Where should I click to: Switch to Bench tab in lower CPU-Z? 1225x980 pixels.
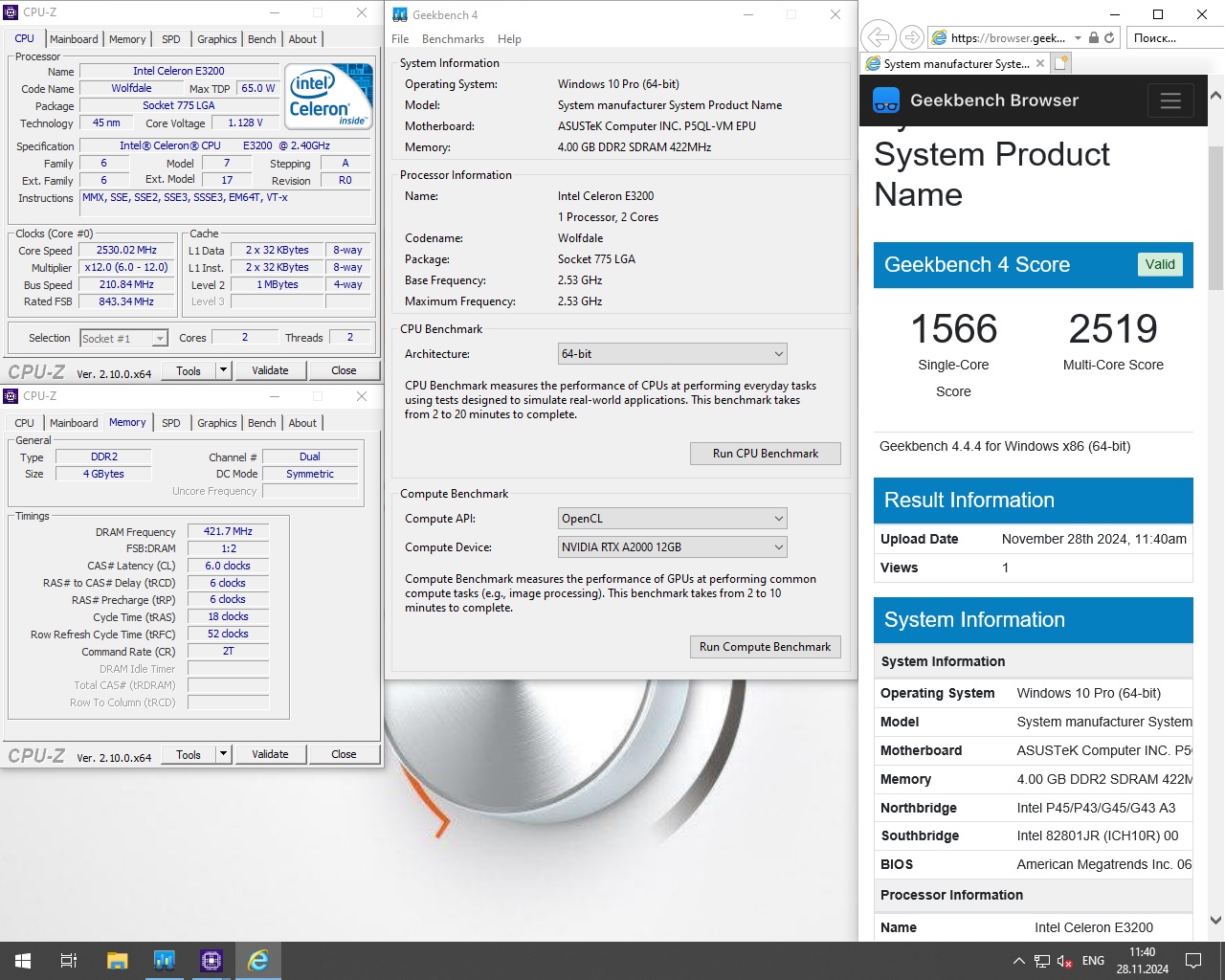pos(262,423)
